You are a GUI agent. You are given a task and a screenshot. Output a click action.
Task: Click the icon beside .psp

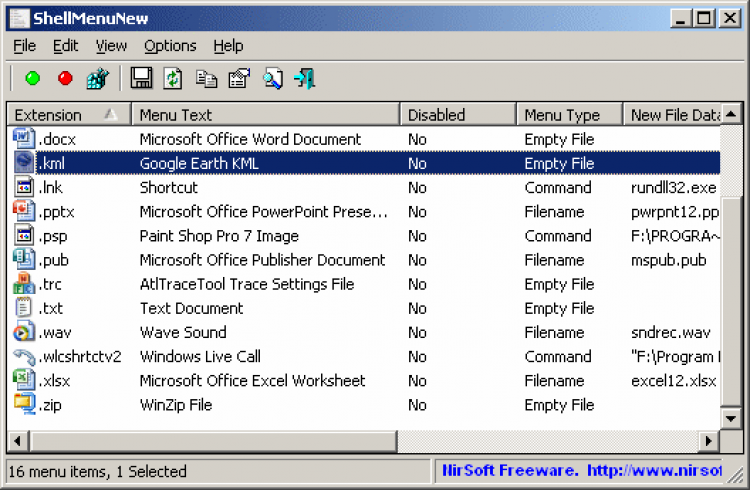pyautogui.click(x=23, y=235)
